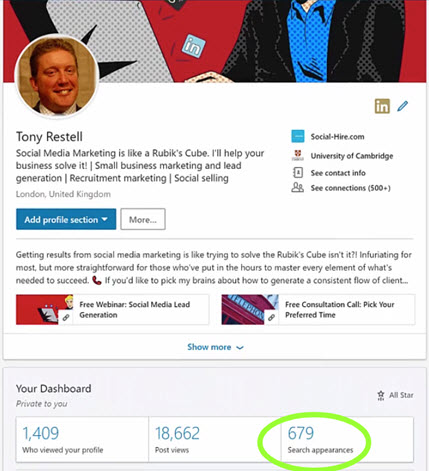The height and width of the screenshot is (471, 429).
Task: Open the 679 Search appearances stat
Action: click(x=347, y=439)
